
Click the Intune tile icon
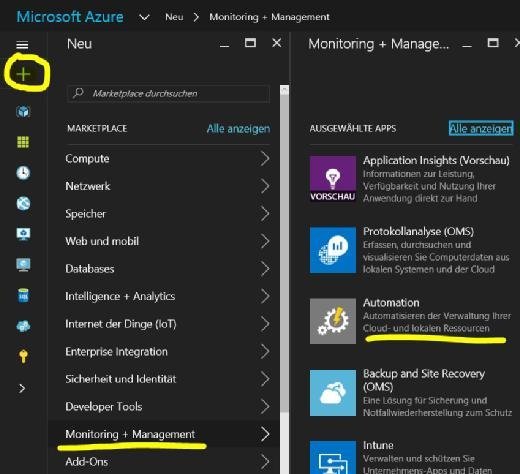(x=333, y=457)
